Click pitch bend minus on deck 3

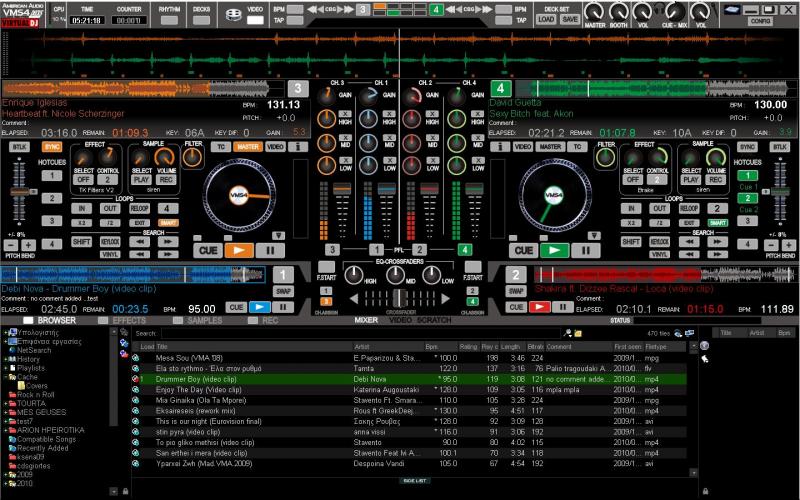(x=11, y=244)
